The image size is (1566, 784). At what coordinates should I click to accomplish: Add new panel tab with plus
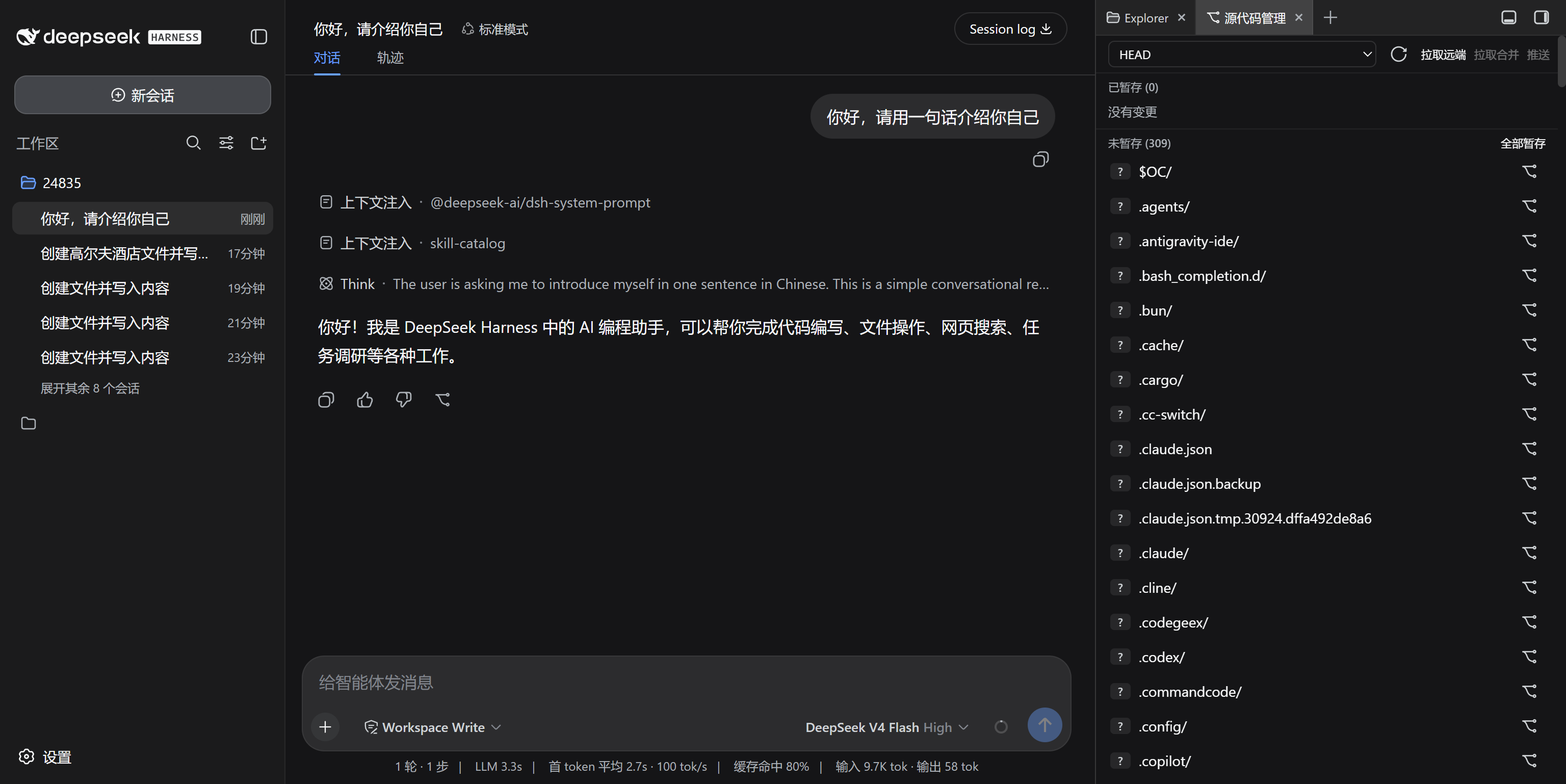click(1330, 18)
